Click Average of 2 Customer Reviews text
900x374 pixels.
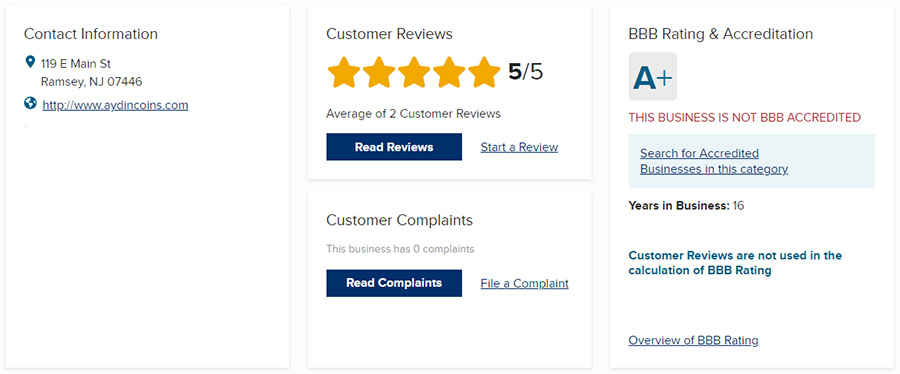point(413,114)
